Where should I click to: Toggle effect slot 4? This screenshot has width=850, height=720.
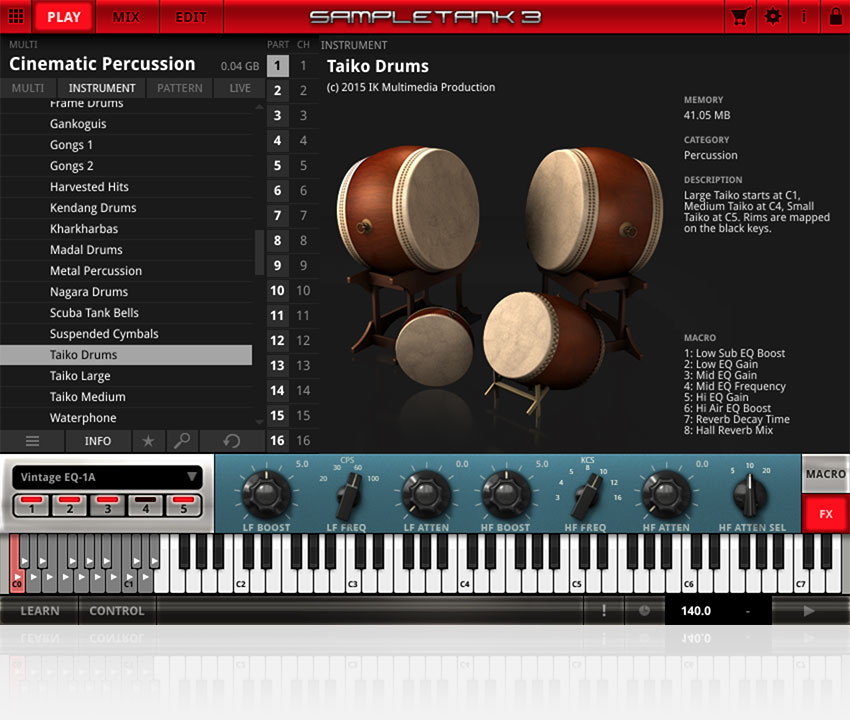(x=145, y=505)
